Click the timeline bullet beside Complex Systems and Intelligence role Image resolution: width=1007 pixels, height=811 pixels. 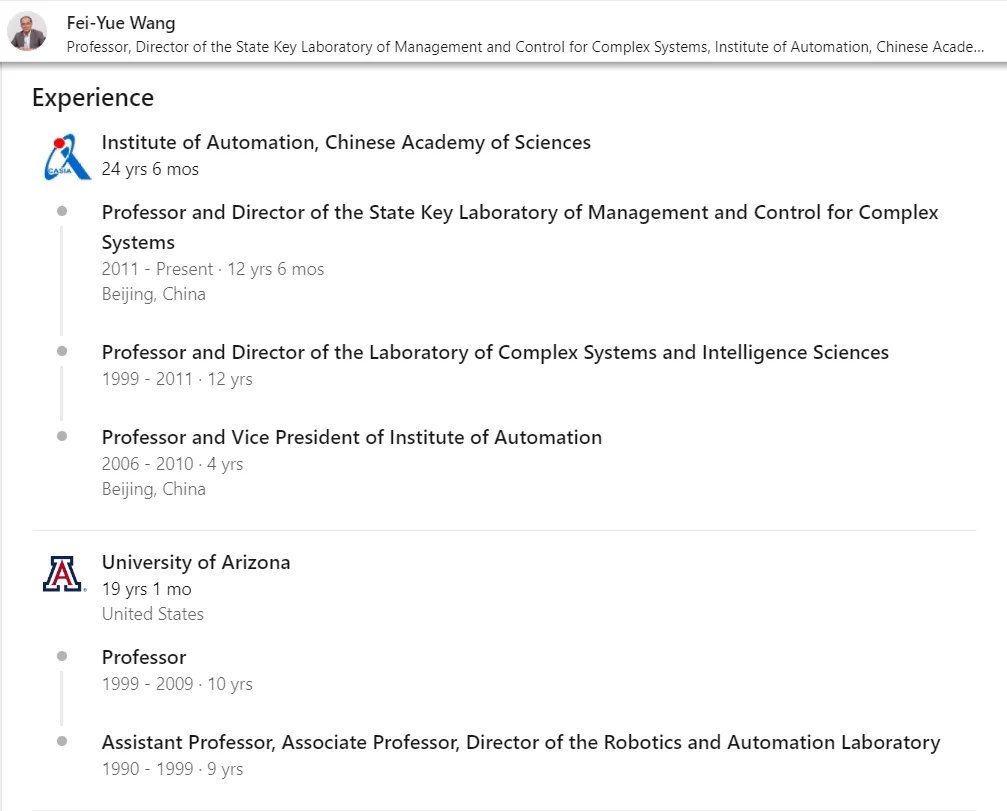(62, 352)
